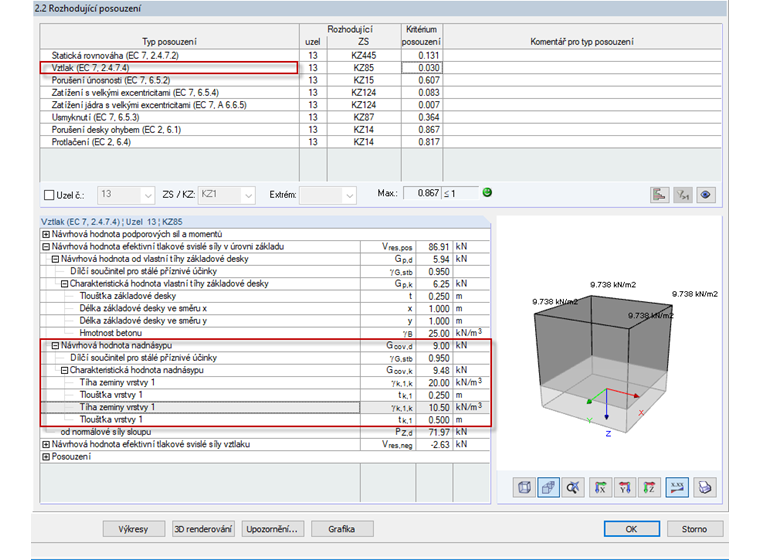Click the Max value field 0.867
This screenshot has height=560, width=760.
tap(422, 193)
